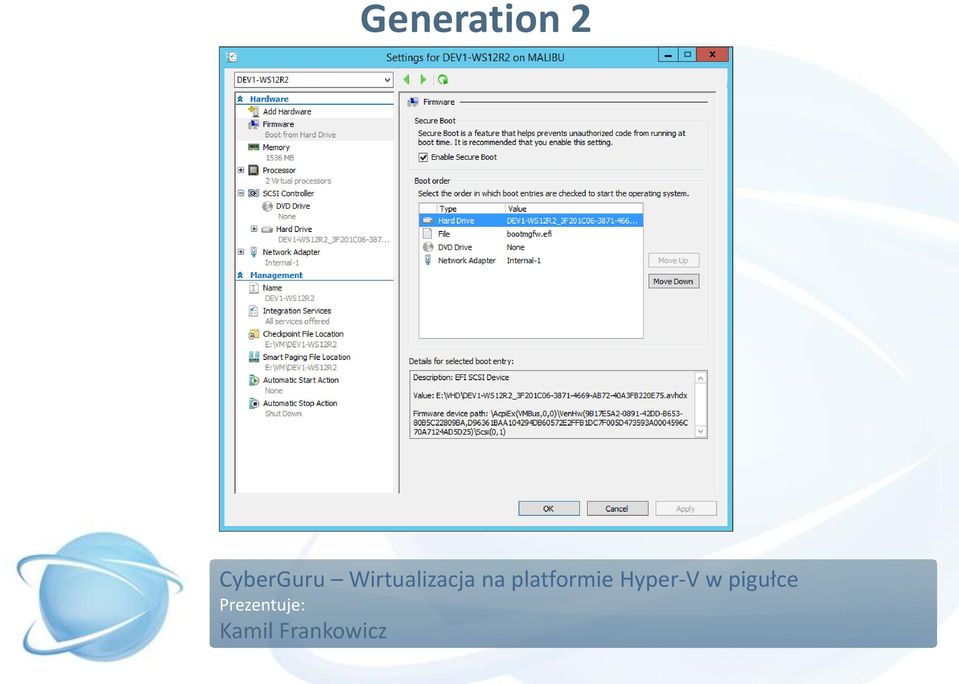Click the Integration Services icon
959x684 pixels.
click(254, 311)
